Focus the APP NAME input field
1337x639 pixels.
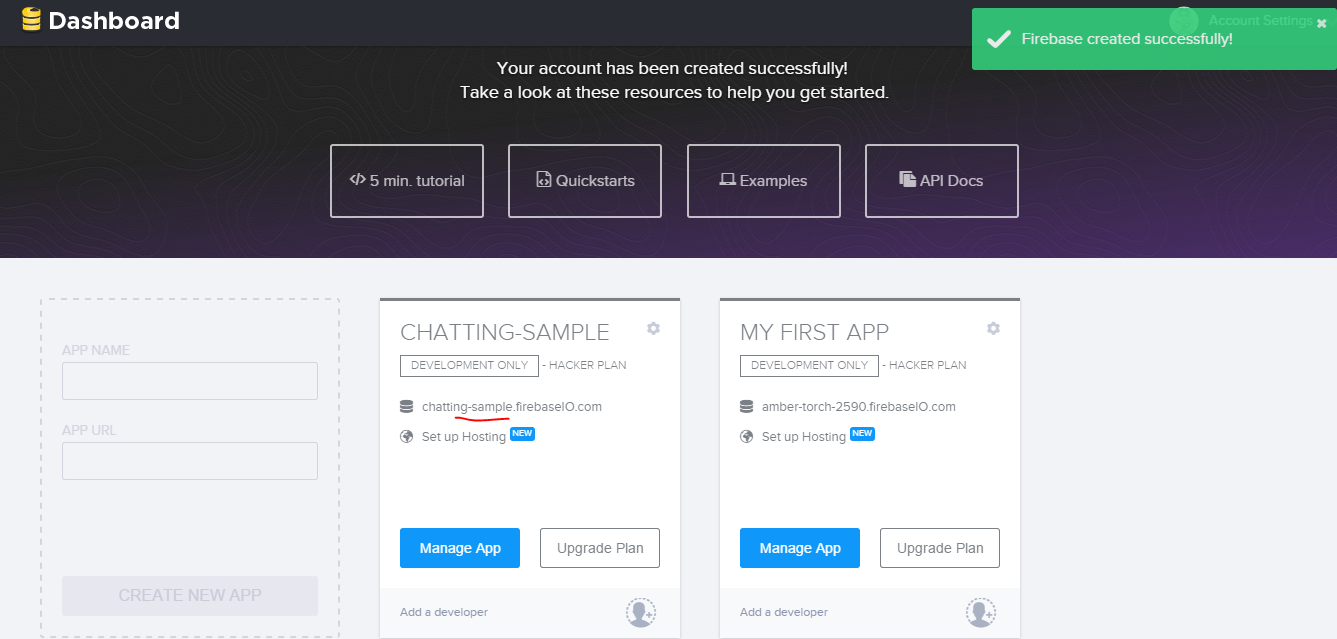pos(190,381)
